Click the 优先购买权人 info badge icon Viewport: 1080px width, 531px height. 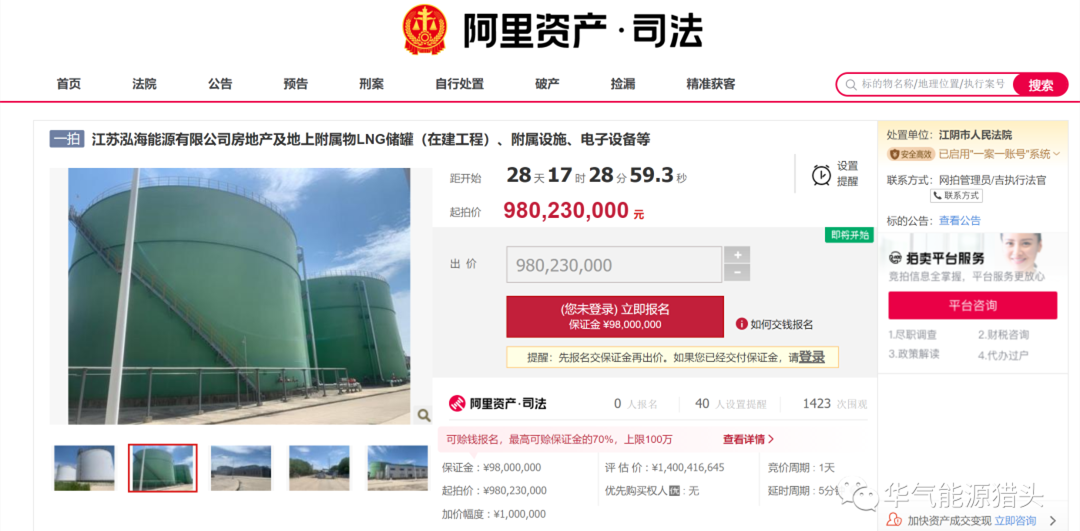pyautogui.click(x=674, y=491)
